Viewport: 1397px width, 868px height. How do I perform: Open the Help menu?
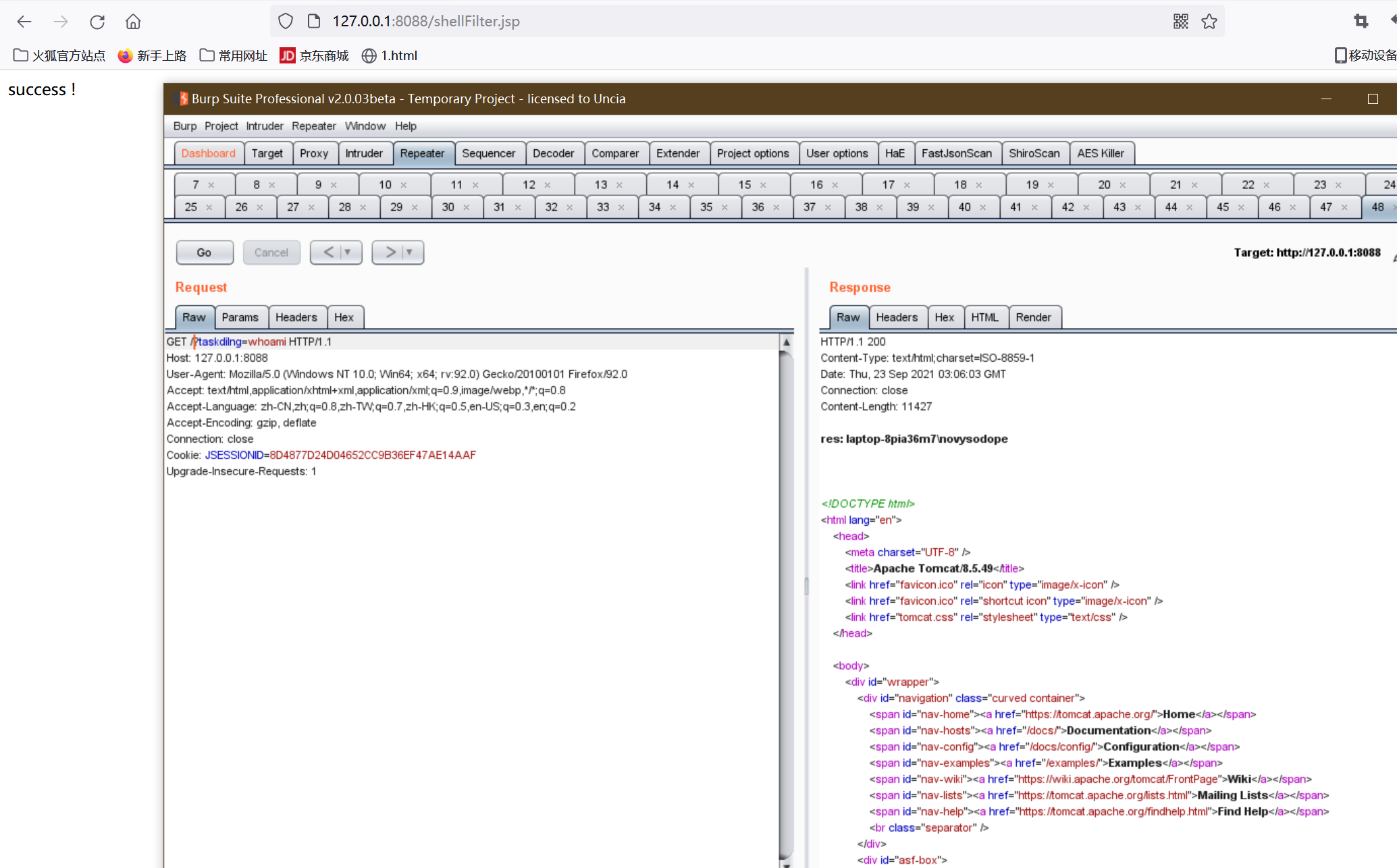click(406, 126)
